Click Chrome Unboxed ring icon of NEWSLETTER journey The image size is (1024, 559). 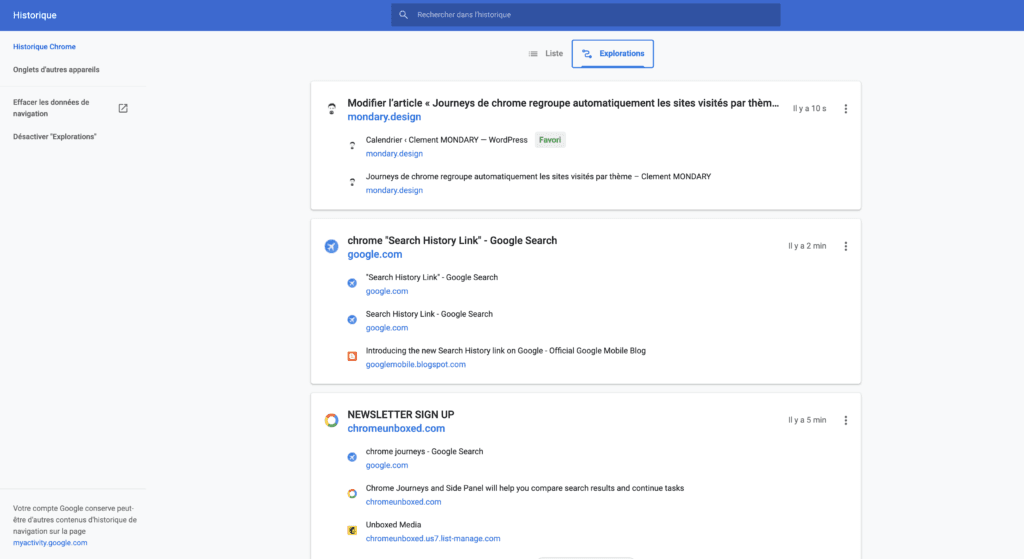click(332, 421)
